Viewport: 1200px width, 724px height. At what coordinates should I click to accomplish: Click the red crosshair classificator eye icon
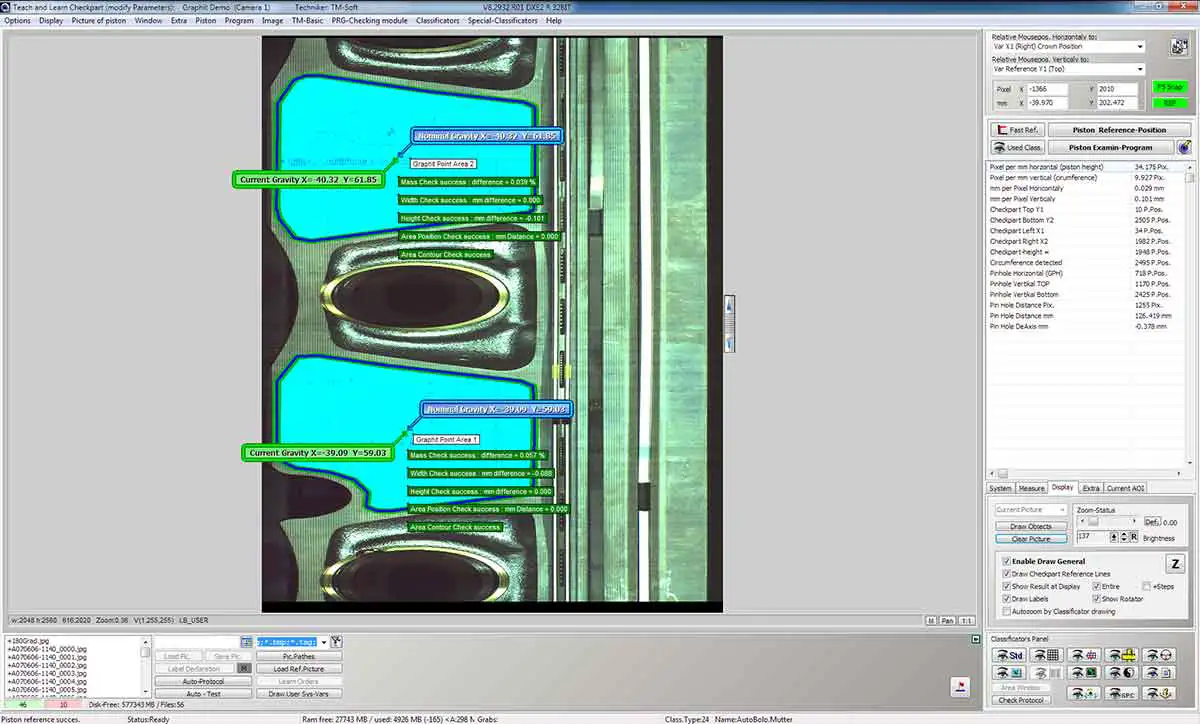point(1084,655)
